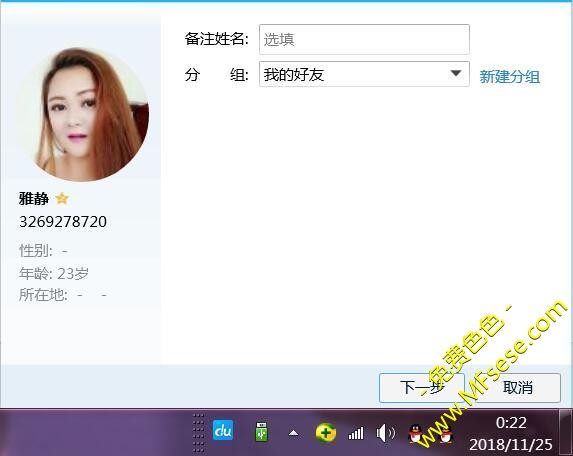Image resolution: width=573 pixels, height=456 pixels.
Task: Open the Baidu 'du' tray icon
Action: (223, 430)
